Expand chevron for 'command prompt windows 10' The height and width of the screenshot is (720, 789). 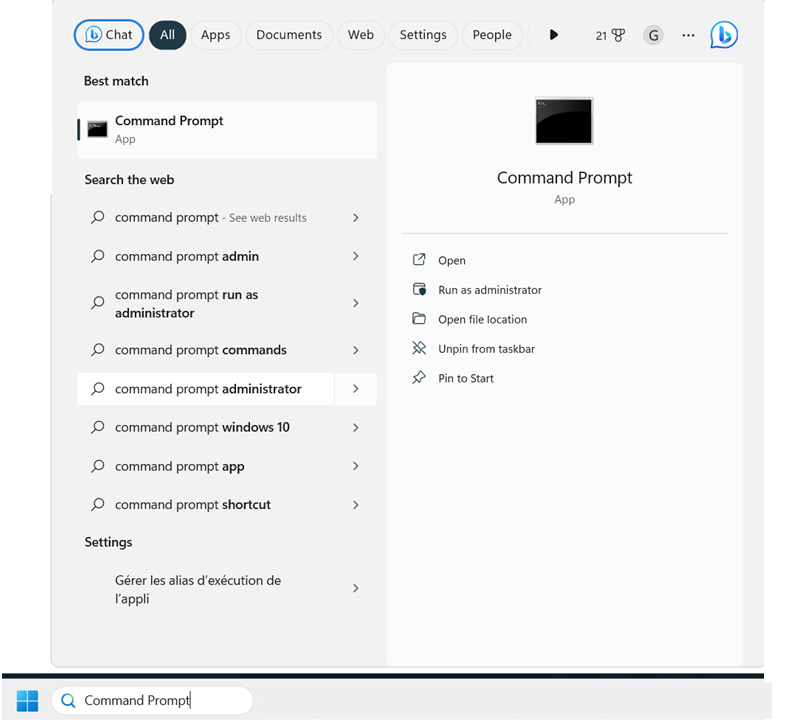[356, 428]
